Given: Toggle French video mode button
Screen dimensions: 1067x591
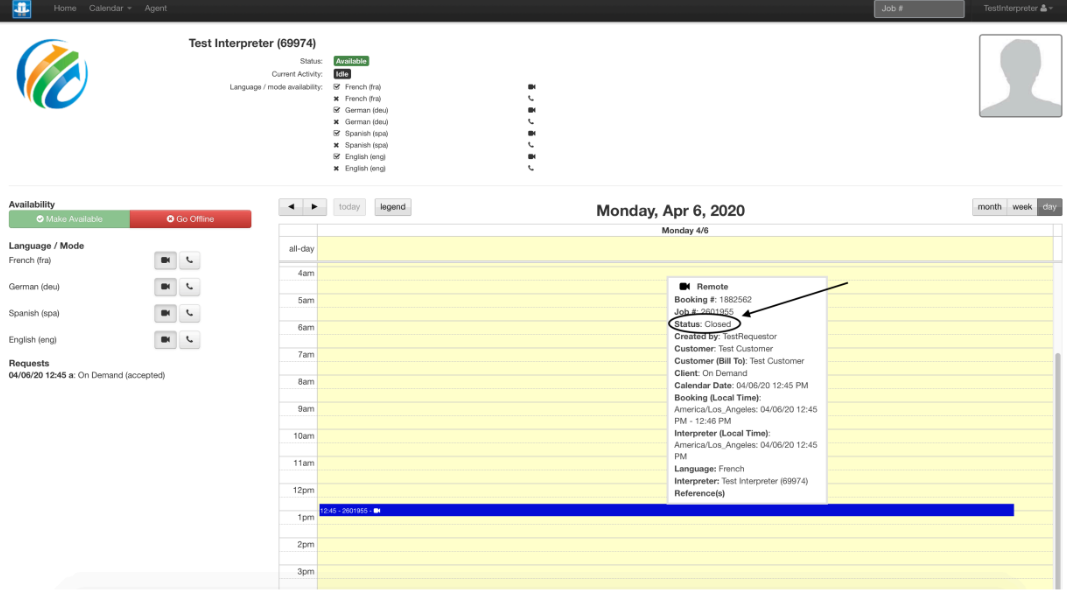Looking at the screenshot, I should pyautogui.click(x=166, y=260).
